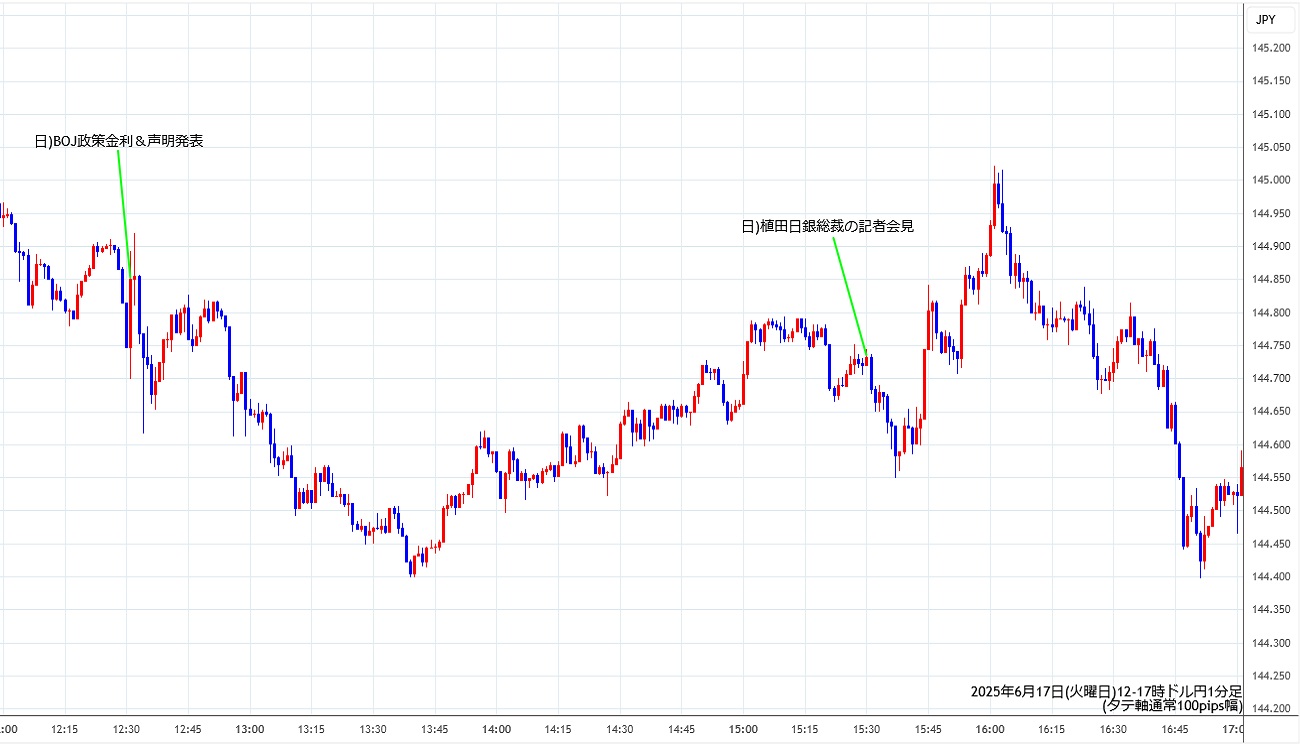Screen dimensions: 1300x745
Task: Click the 14:30 time axis label
Action: click(x=620, y=729)
